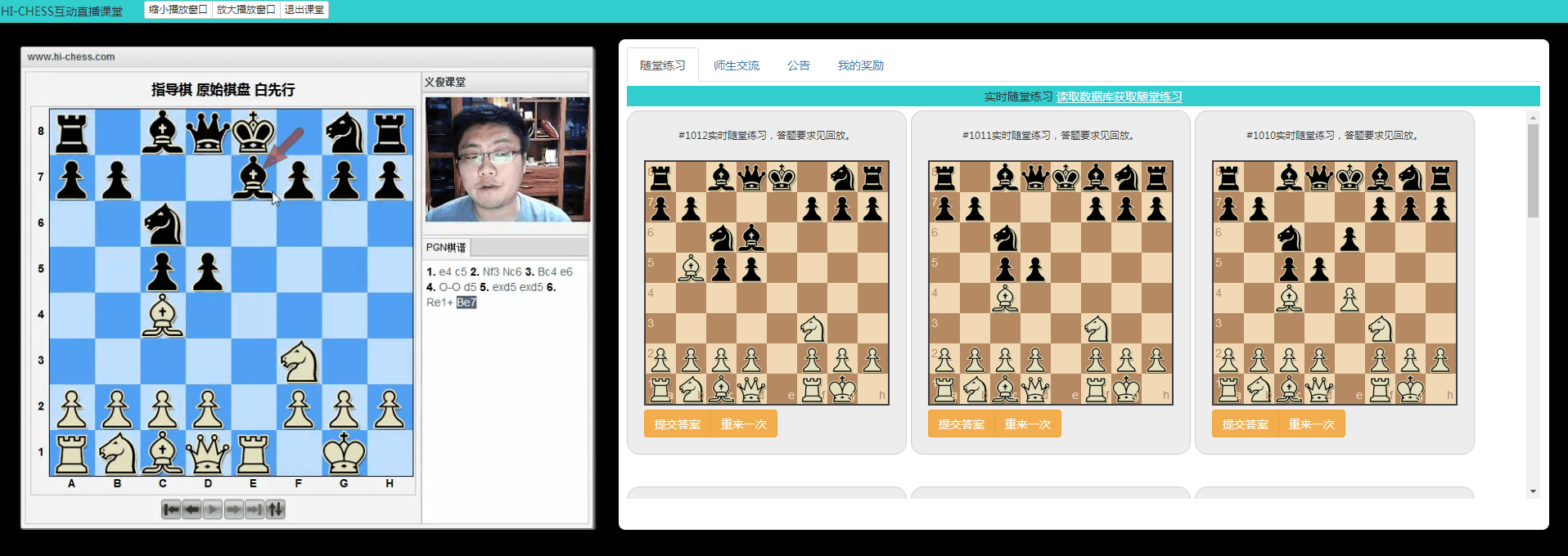Open 读取数据库获取随堂练习 link
1568x556 pixels.
[x=1119, y=96]
